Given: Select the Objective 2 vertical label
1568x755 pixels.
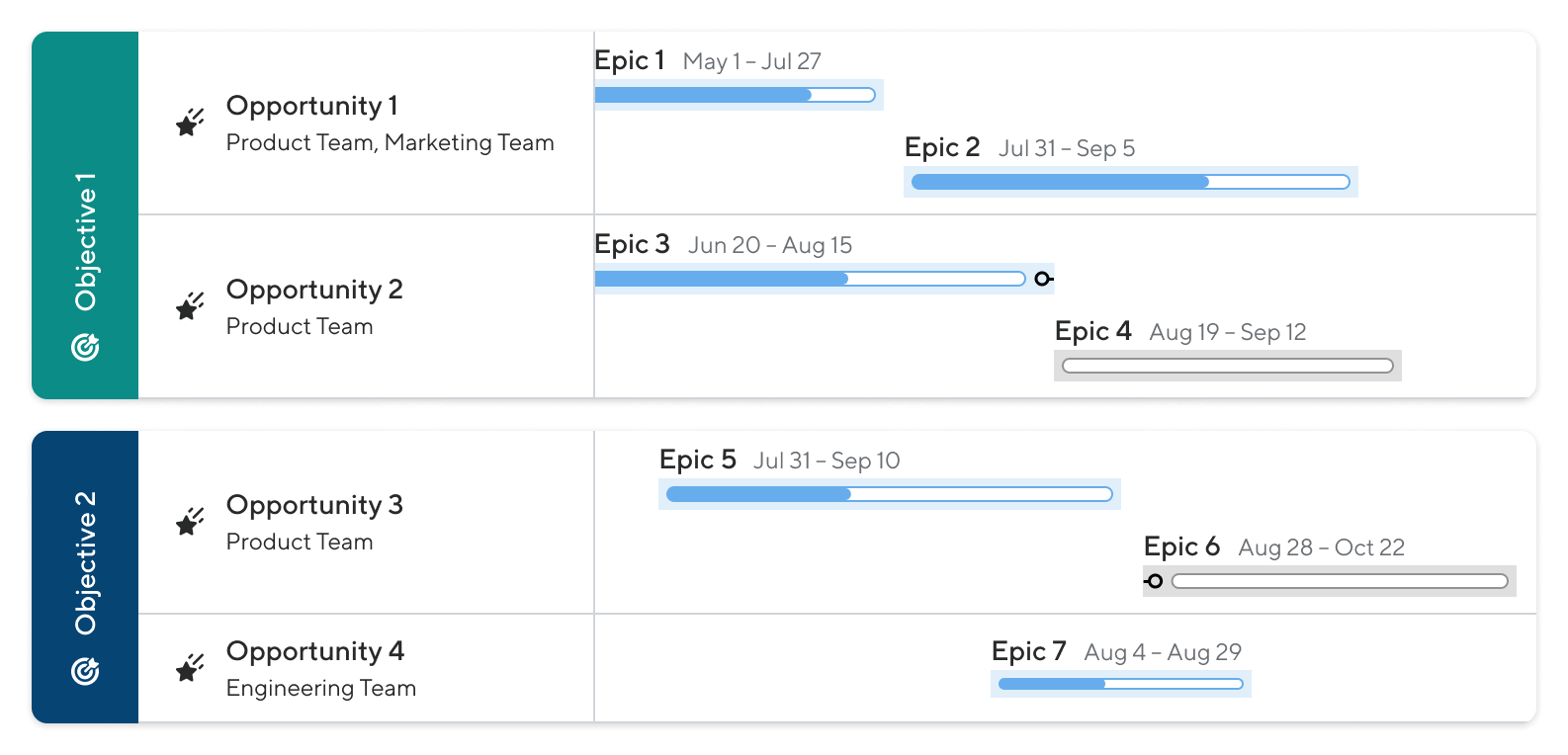Looking at the screenshot, I should click(x=86, y=561).
